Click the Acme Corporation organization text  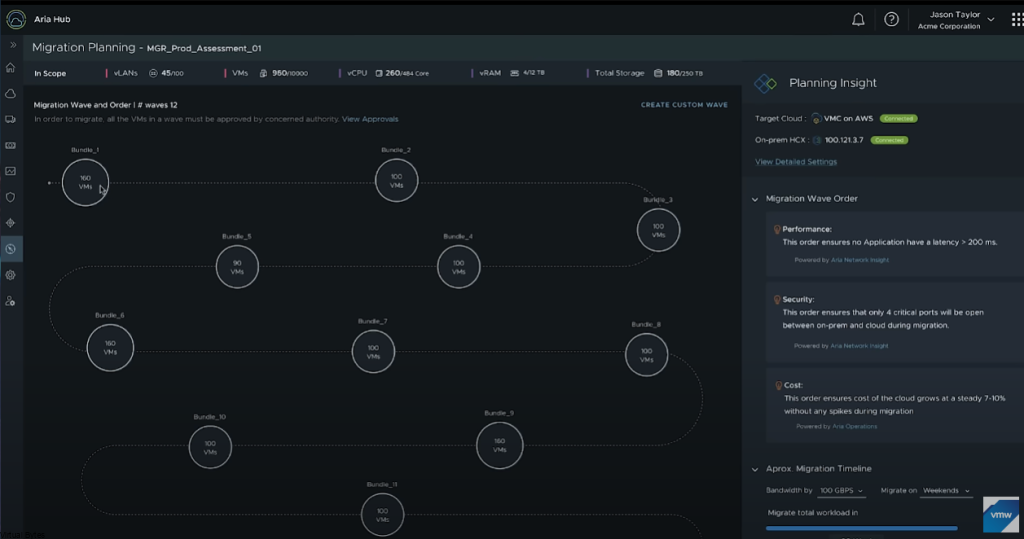949,27
